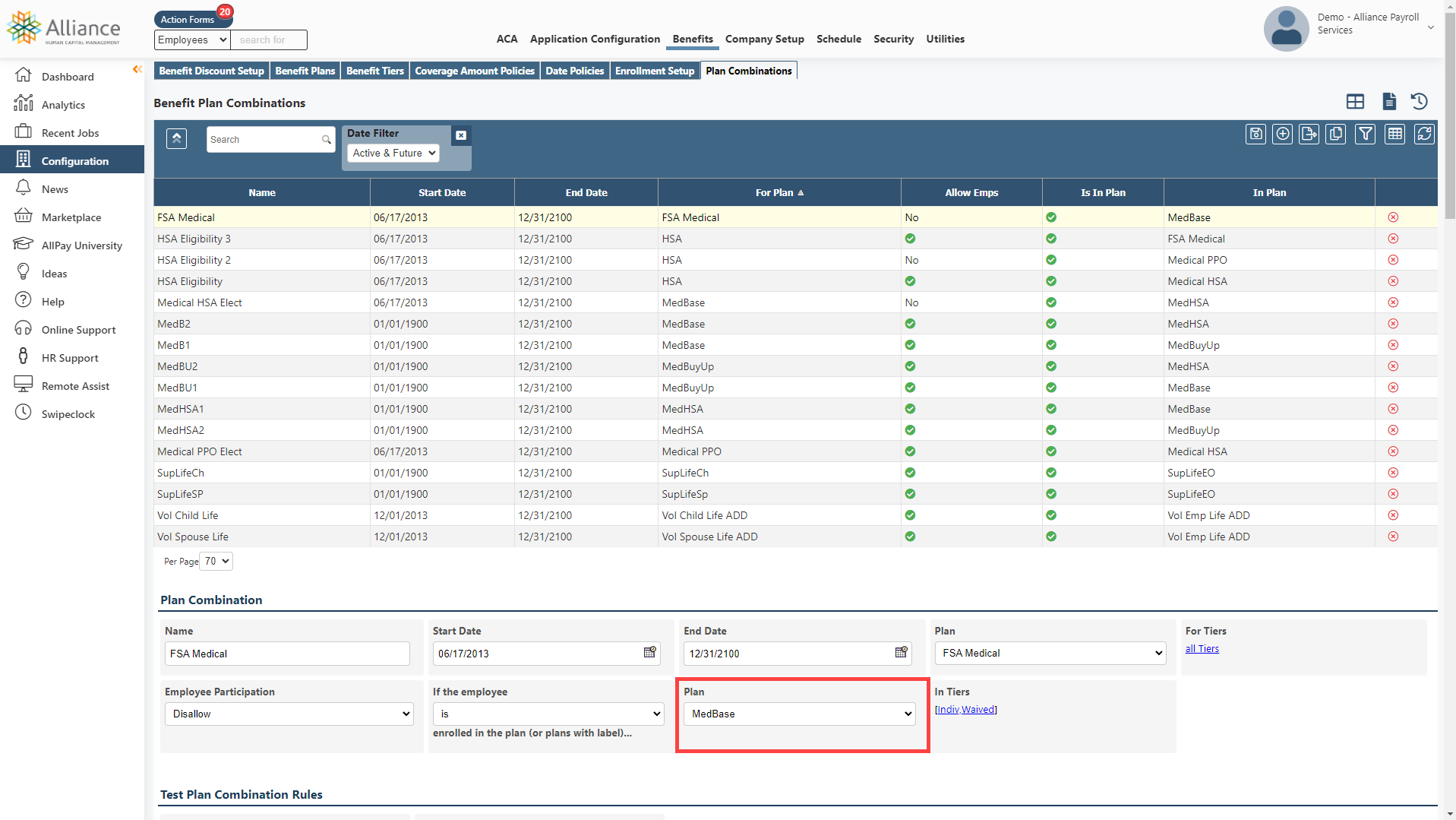Click in the Name field with FSA Medical
This screenshot has width=1456, height=820.
click(287, 654)
